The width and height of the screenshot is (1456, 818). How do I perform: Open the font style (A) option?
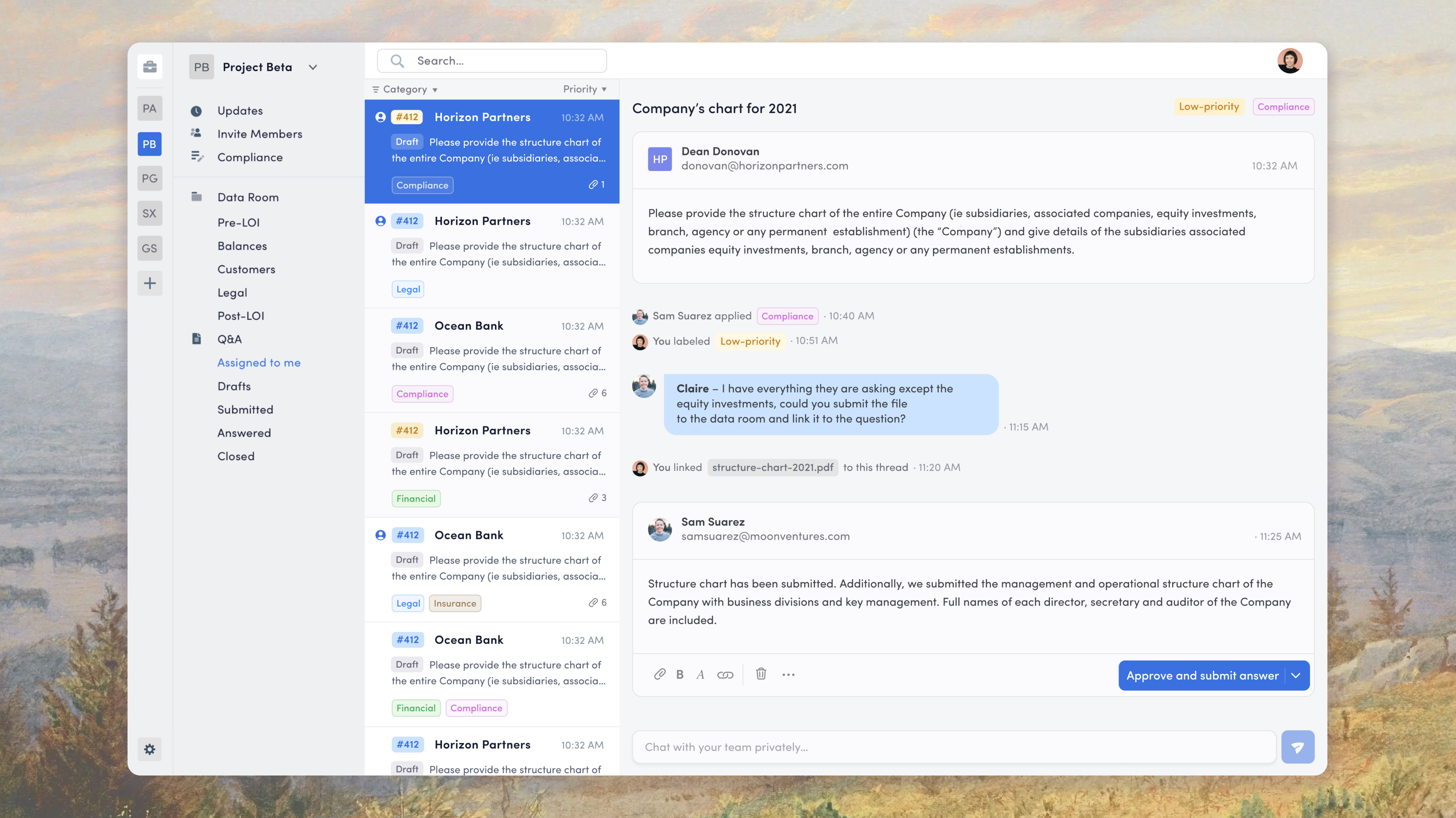pos(700,675)
